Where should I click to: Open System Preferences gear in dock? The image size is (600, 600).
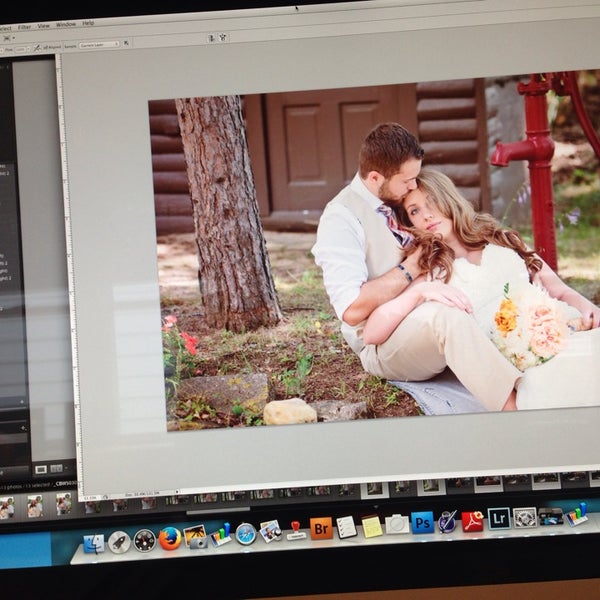coord(525,517)
